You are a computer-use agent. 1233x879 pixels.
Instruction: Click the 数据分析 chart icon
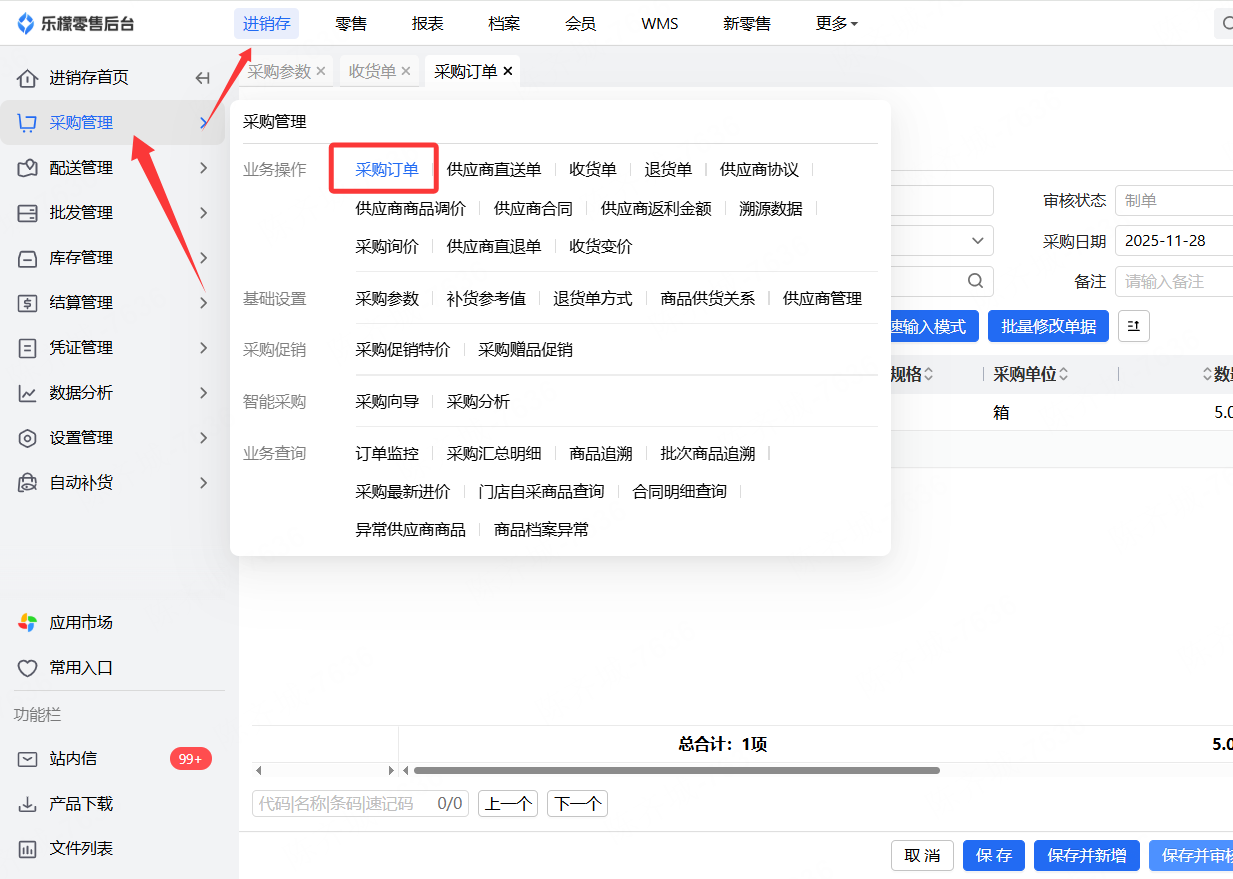pos(28,393)
